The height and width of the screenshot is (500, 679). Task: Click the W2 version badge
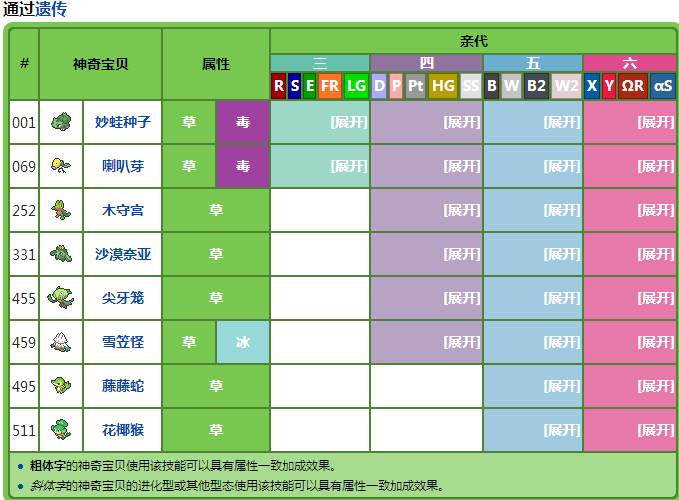click(566, 86)
